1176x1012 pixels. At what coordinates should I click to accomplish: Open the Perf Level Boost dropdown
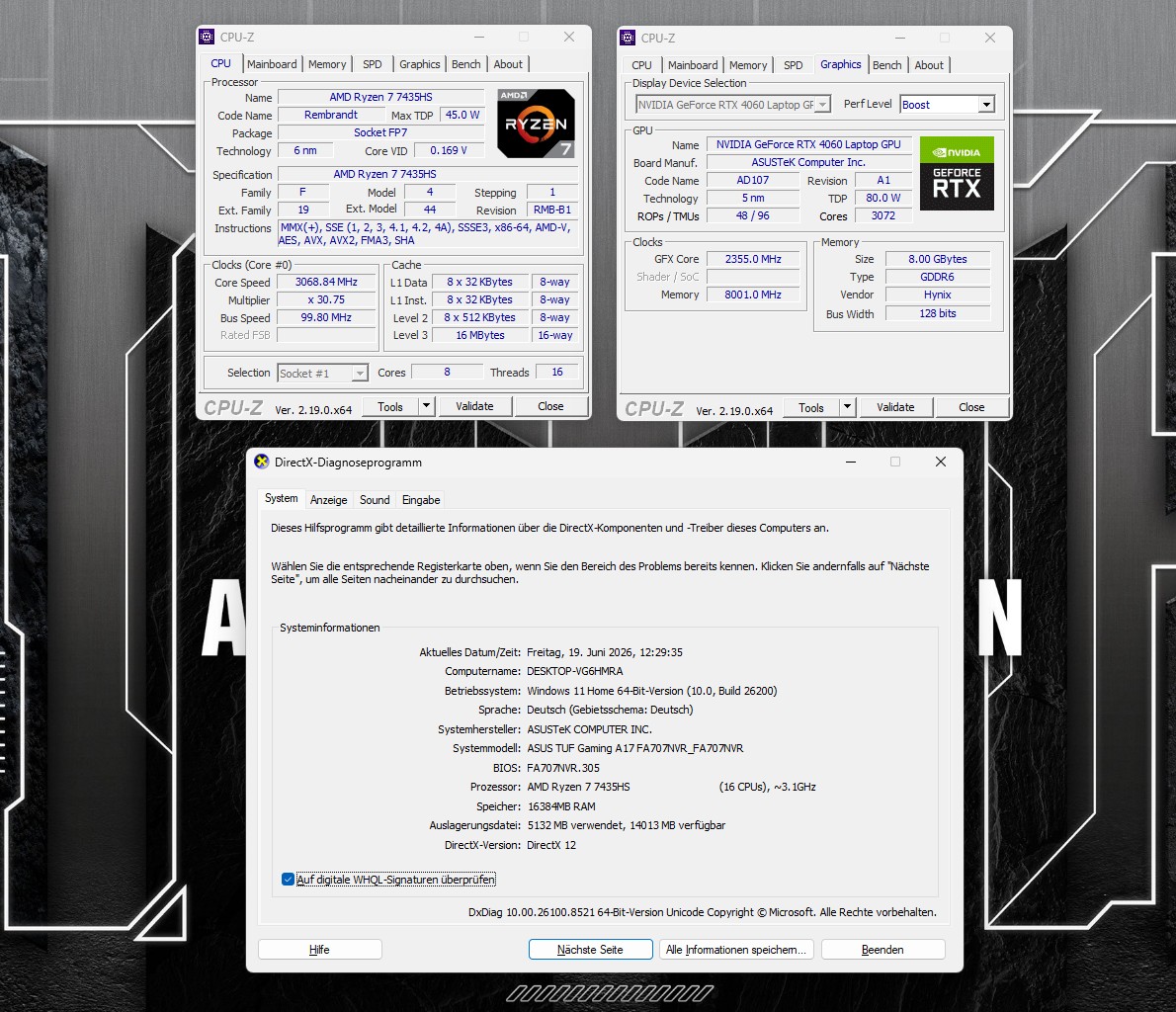tap(948, 105)
